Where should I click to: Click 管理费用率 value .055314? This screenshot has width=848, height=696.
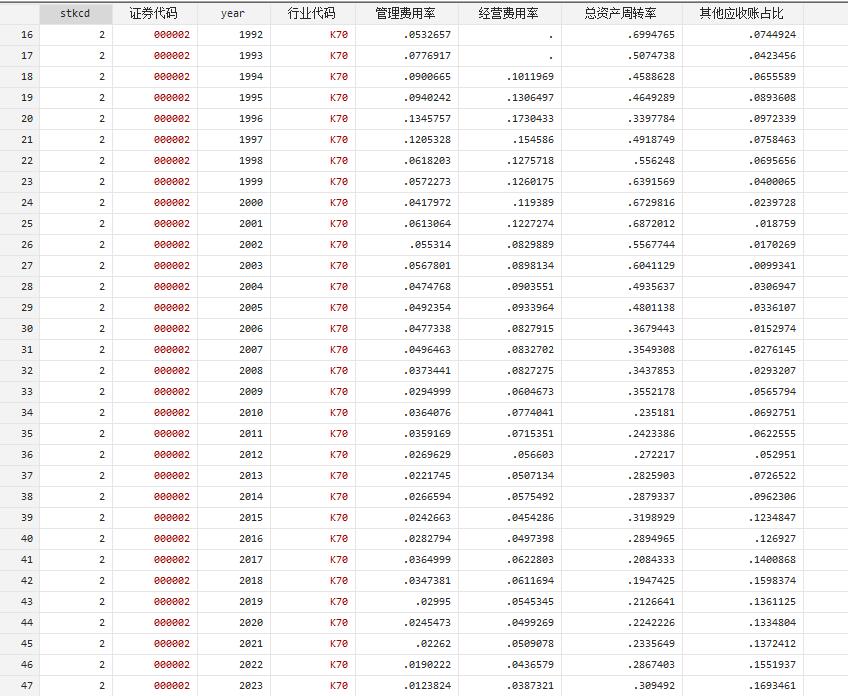click(430, 244)
